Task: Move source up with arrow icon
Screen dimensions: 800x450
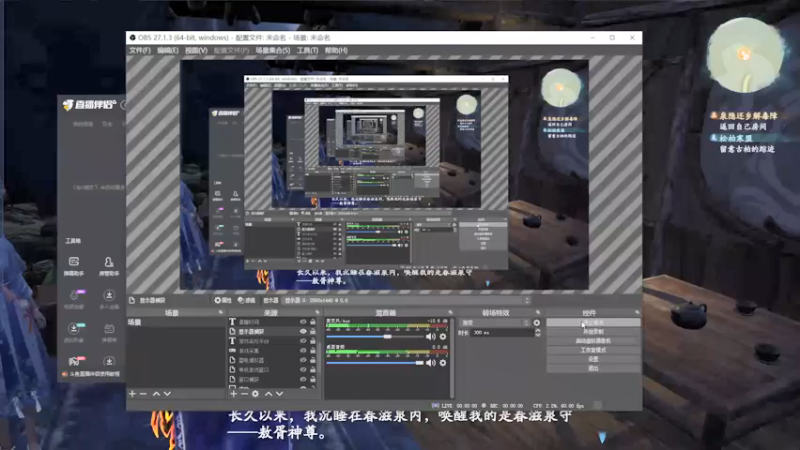Action: pos(268,394)
